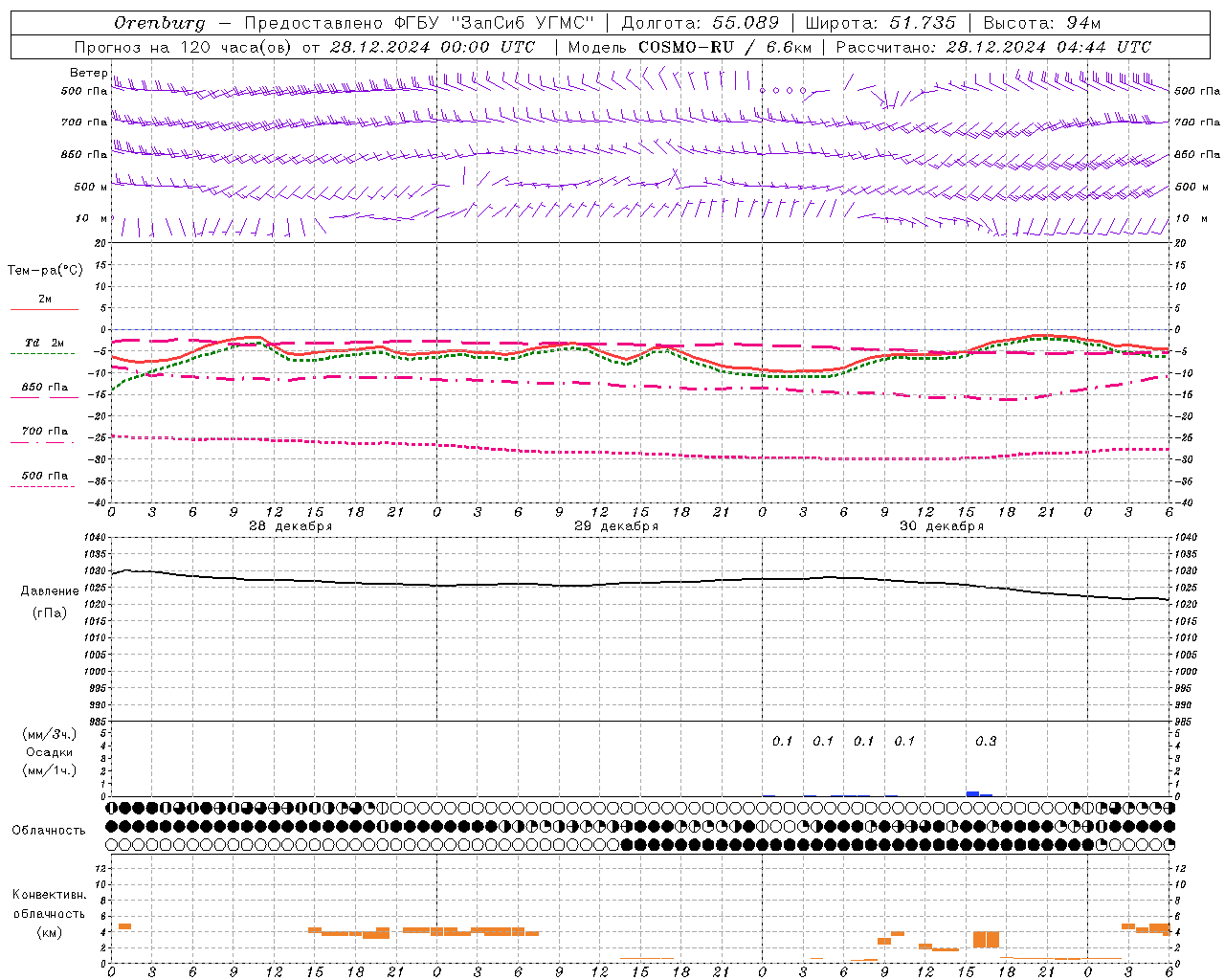The image size is (1225, 980).
Task: Click the blue precipitation bar in Осадки panel
Action: [972, 793]
